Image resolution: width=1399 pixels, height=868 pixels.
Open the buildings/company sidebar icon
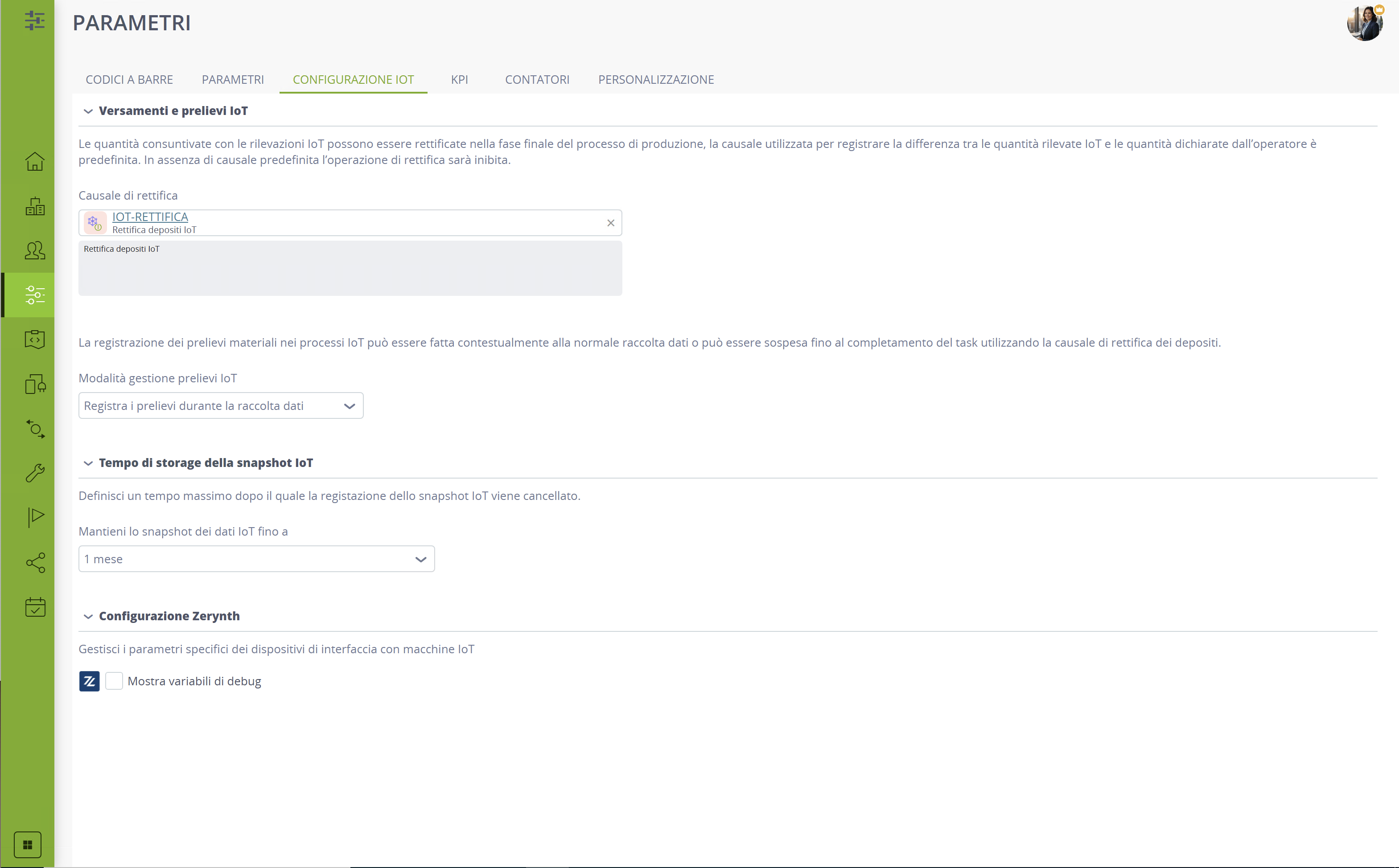tap(35, 206)
